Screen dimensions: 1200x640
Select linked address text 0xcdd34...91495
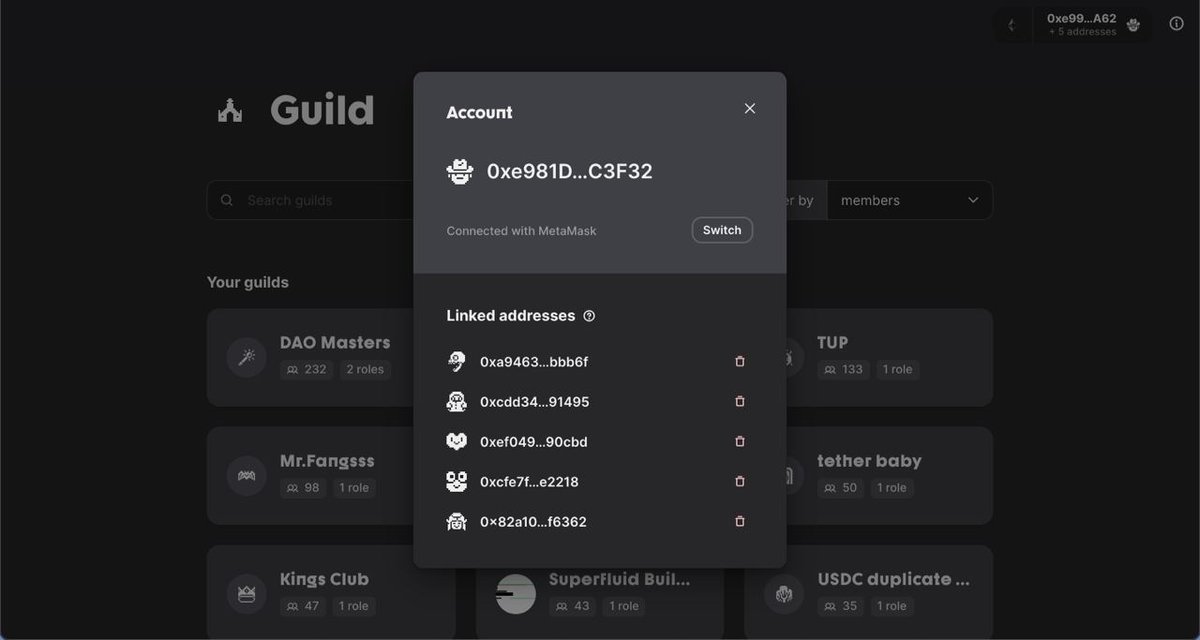coord(535,402)
